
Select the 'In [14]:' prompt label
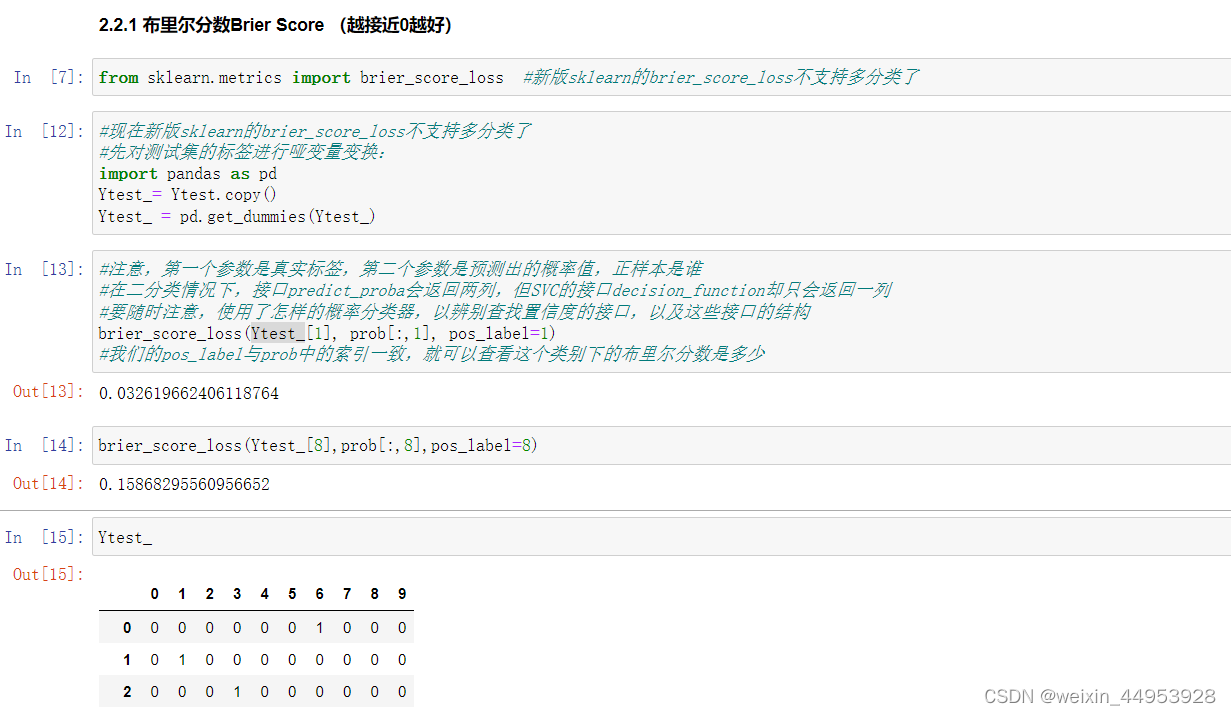[x=44, y=445]
